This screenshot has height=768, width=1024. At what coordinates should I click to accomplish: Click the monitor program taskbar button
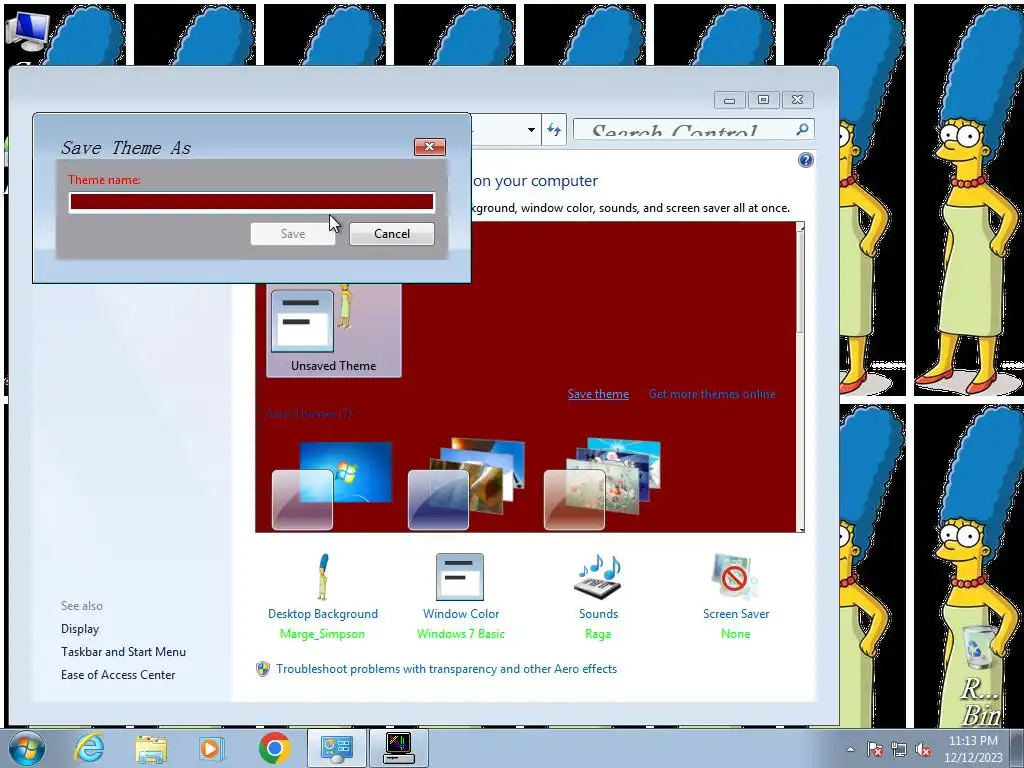(398, 748)
